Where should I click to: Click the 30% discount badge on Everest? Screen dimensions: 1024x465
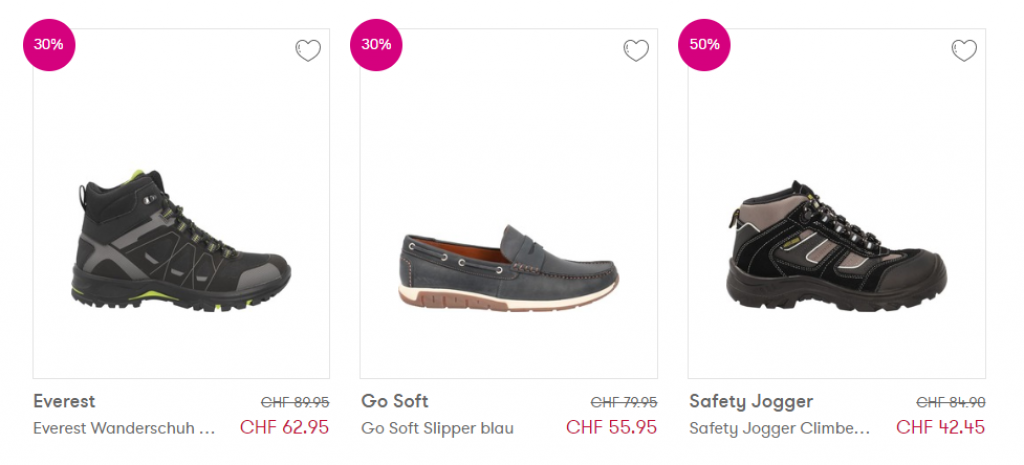pyautogui.click(x=48, y=45)
